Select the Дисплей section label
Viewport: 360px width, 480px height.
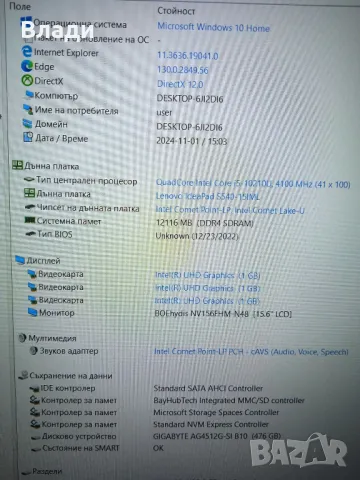pos(43,261)
